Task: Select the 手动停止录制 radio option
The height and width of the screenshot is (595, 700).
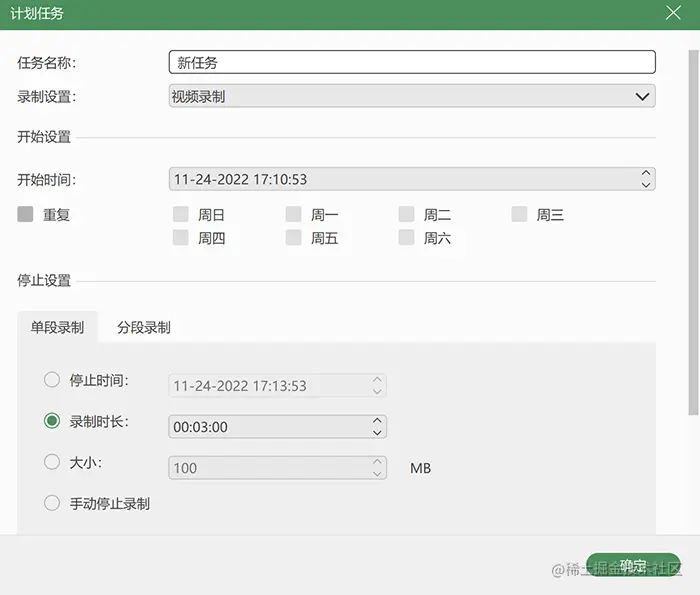Action: (x=52, y=503)
